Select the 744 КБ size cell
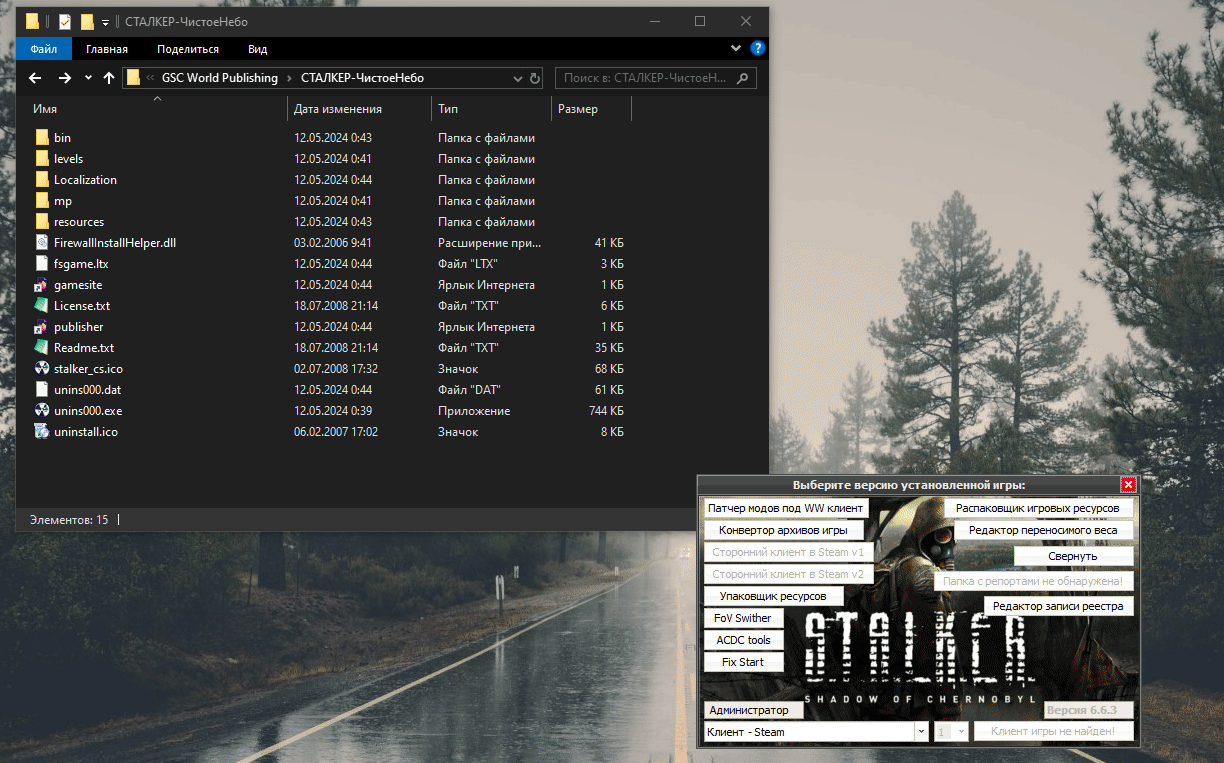Screen dimensions: 1224x763 [607, 411]
